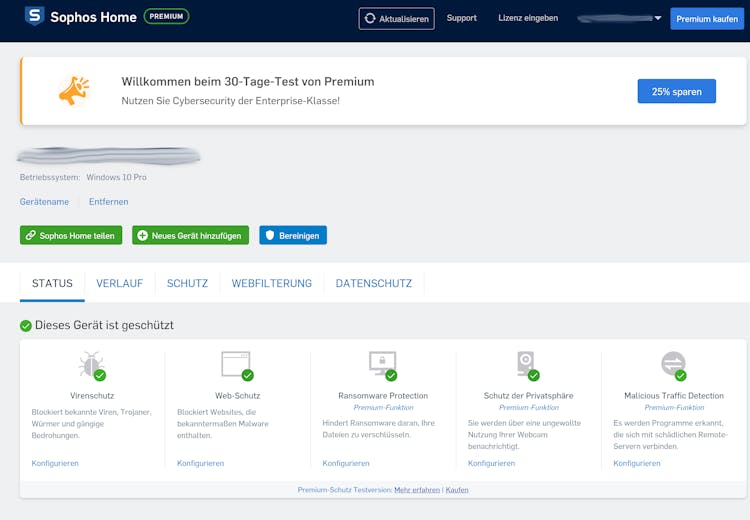
Task: Click the megaphone icon in the welcome banner
Action: pyautogui.click(x=74, y=91)
